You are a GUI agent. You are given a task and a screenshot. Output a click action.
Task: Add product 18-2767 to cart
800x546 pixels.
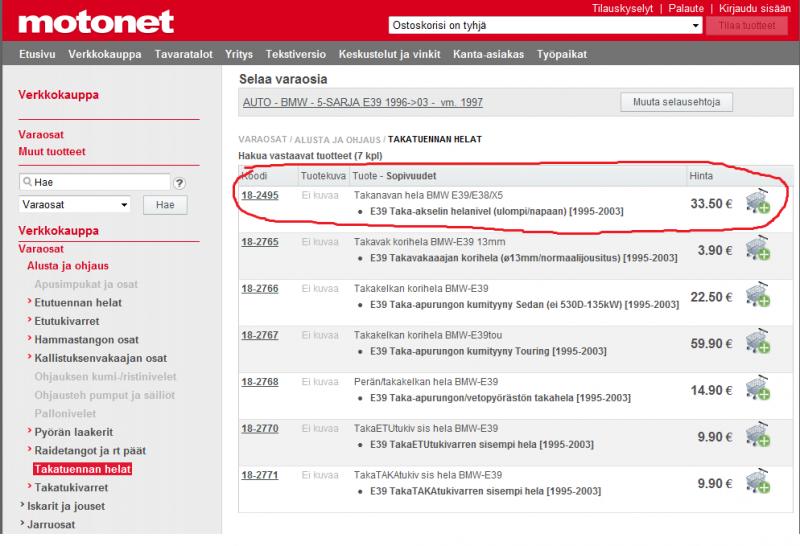[757, 343]
